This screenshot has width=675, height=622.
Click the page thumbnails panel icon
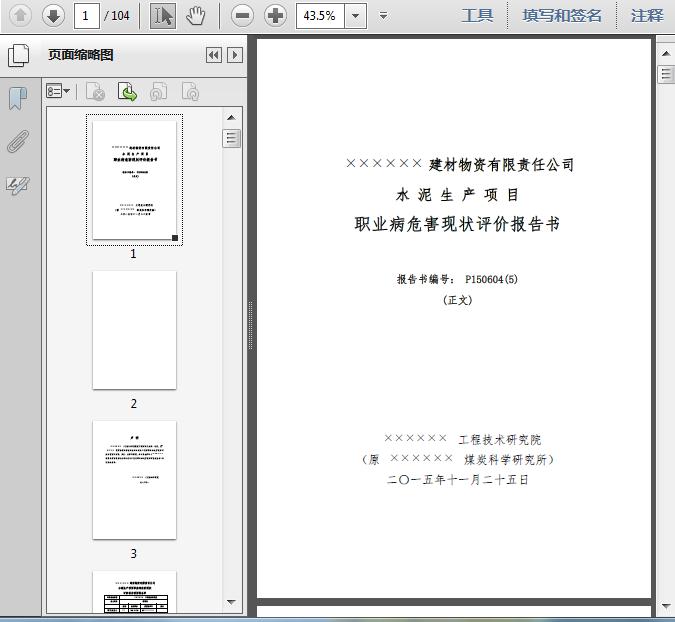(x=19, y=55)
